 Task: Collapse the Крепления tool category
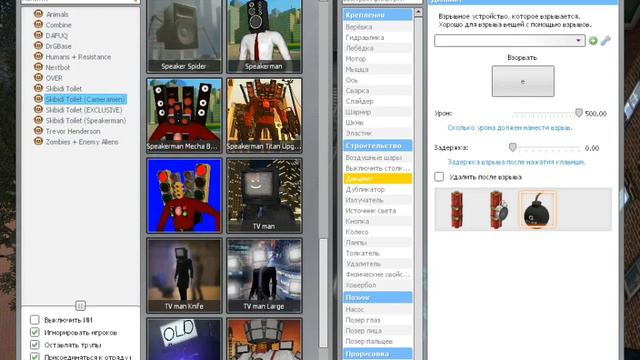[x=378, y=15]
